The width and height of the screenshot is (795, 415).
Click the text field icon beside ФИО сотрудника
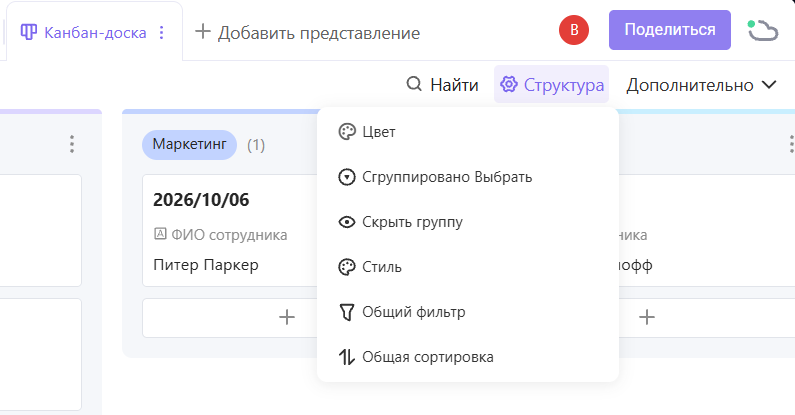point(160,234)
